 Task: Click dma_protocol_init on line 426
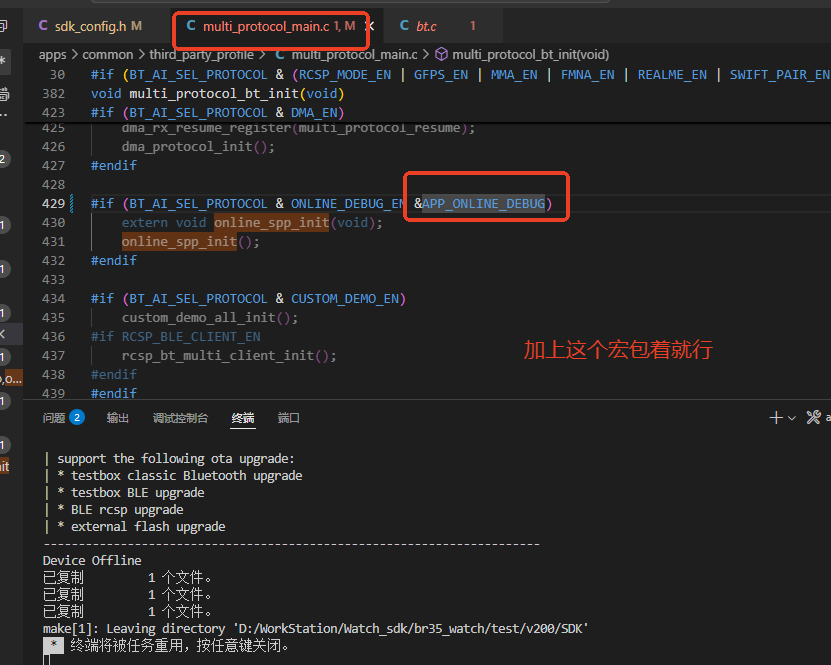[187, 147]
